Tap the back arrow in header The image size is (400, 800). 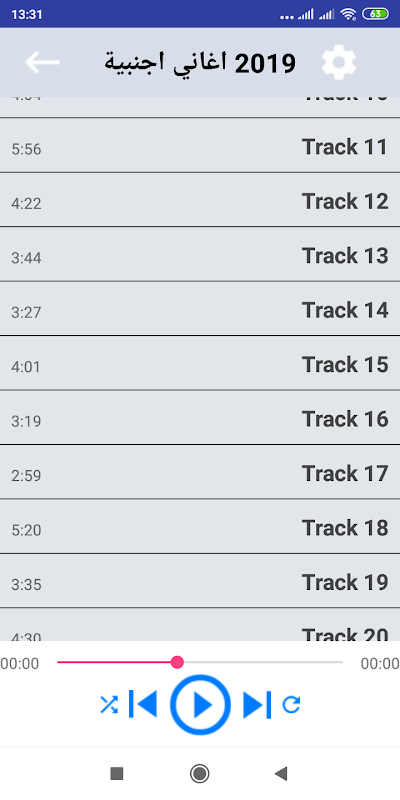42,62
